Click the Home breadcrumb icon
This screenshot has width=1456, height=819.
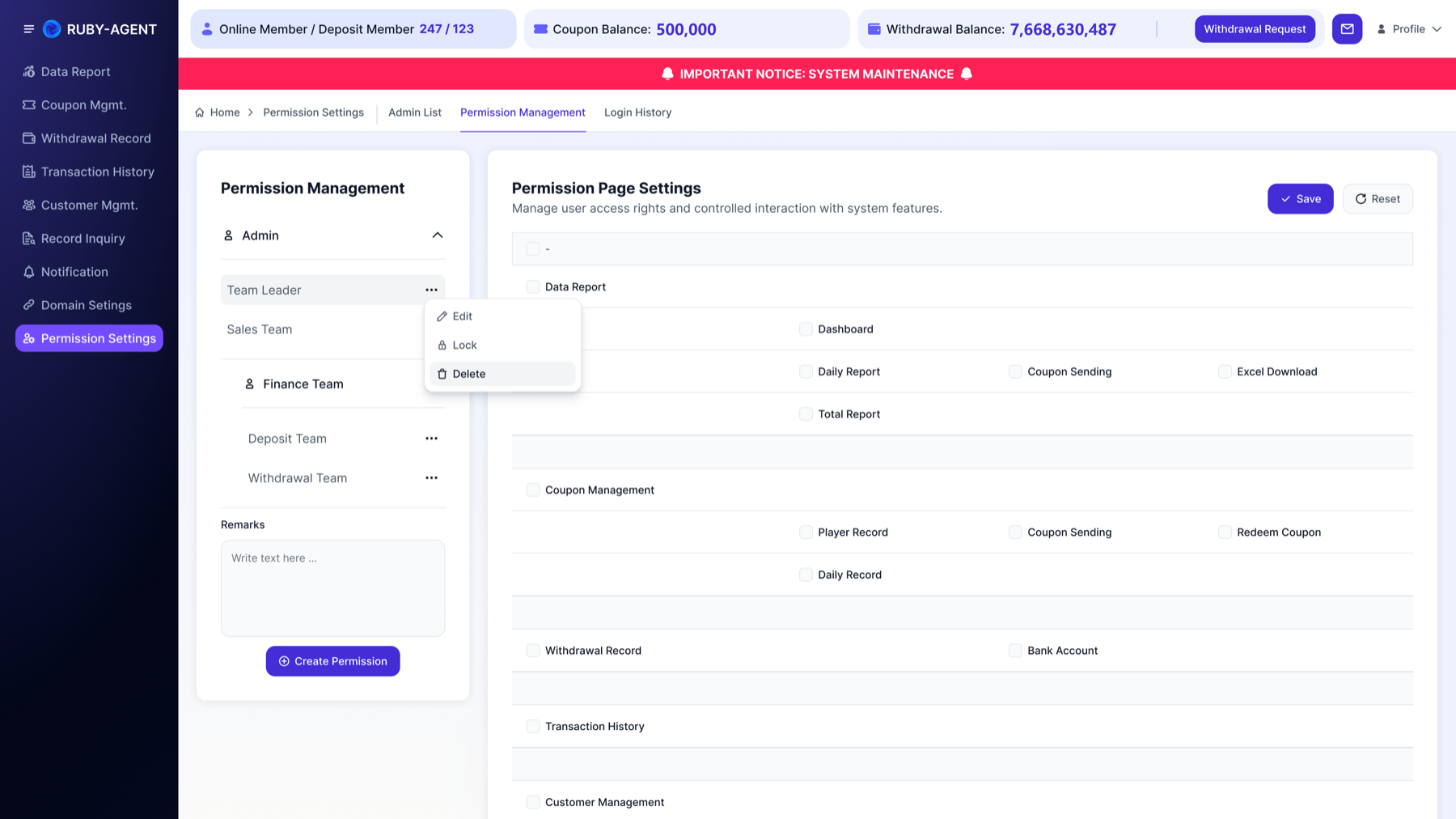click(x=199, y=112)
